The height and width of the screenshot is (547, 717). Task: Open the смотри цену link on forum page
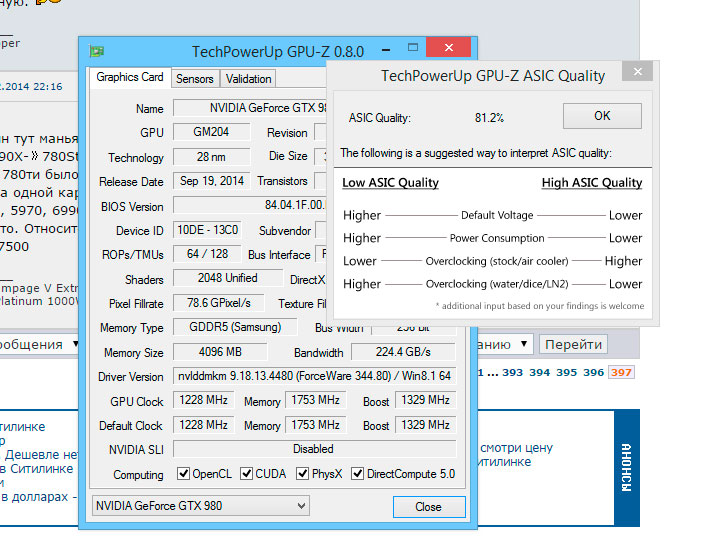pos(516,448)
